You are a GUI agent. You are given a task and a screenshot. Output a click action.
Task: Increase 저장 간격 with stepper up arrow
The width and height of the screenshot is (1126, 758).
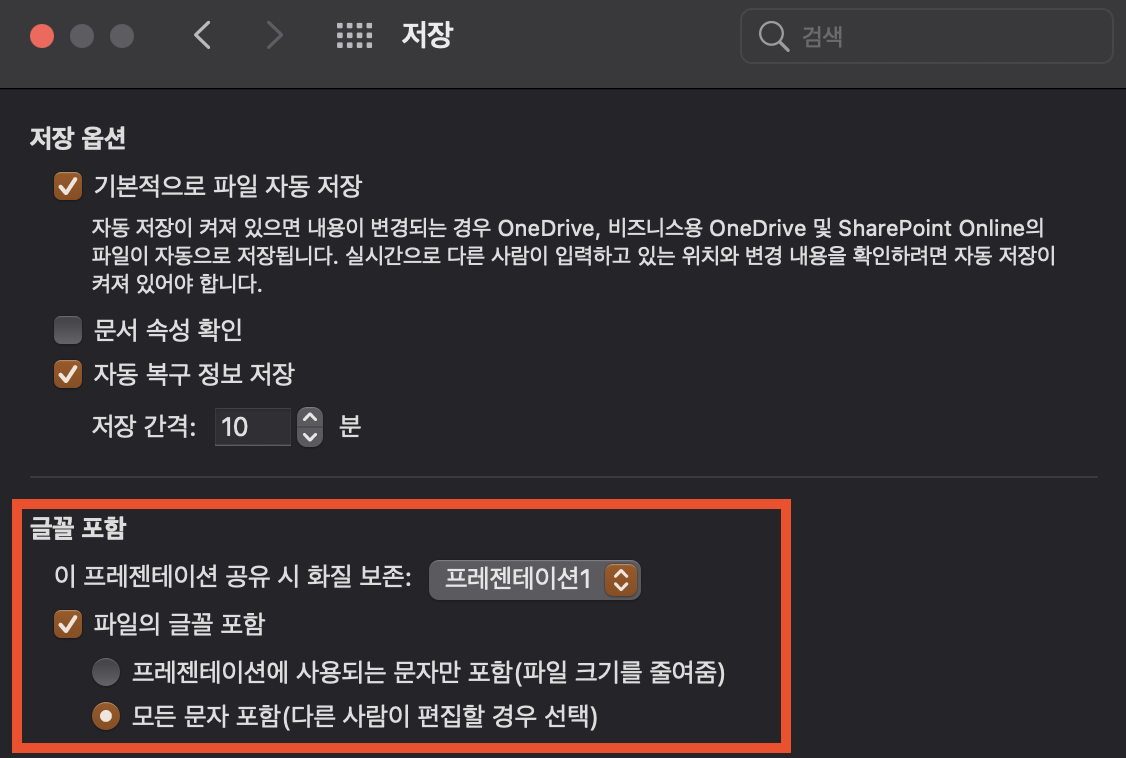[x=310, y=418]
